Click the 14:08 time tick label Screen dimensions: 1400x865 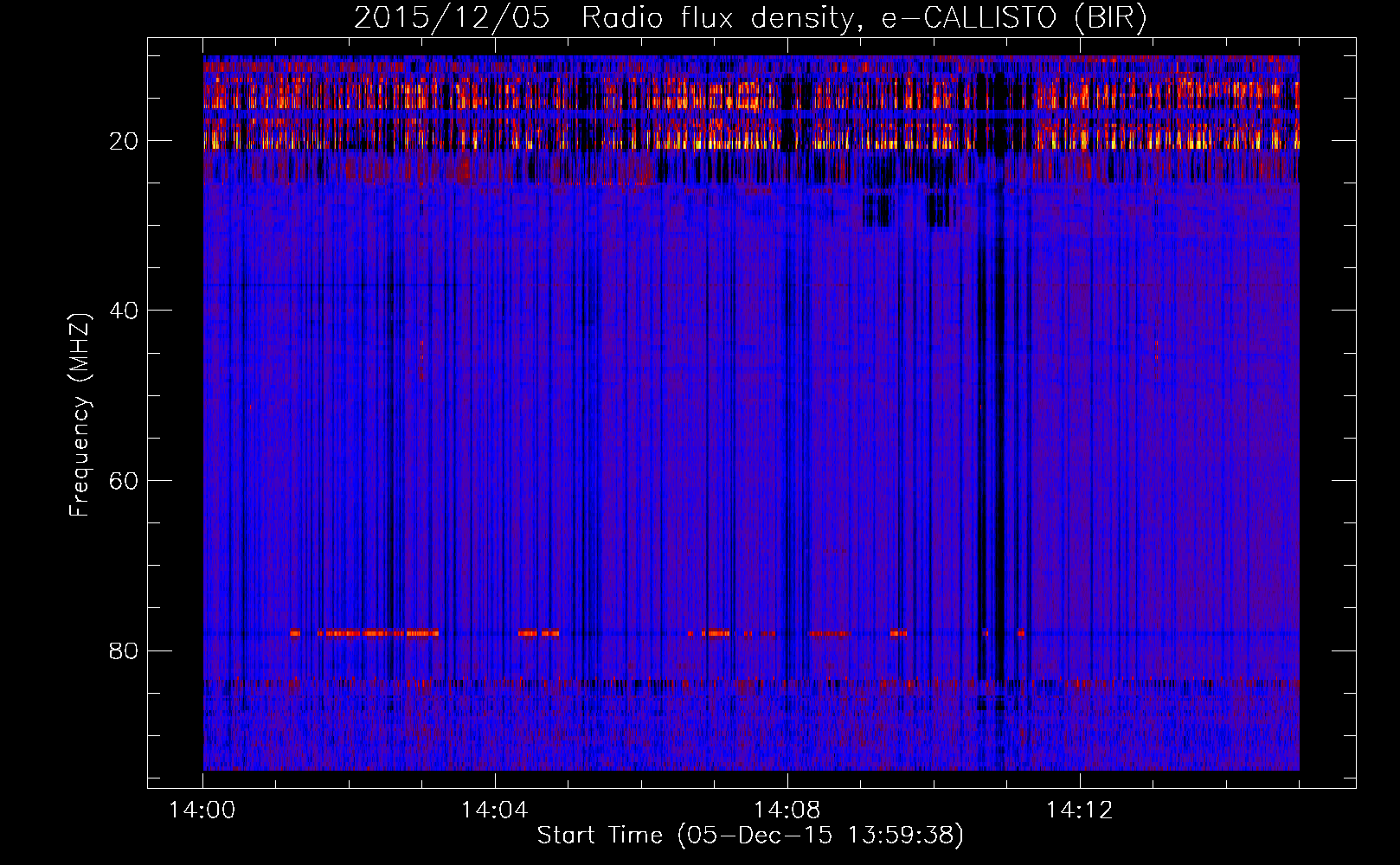[x=787, y=811]
